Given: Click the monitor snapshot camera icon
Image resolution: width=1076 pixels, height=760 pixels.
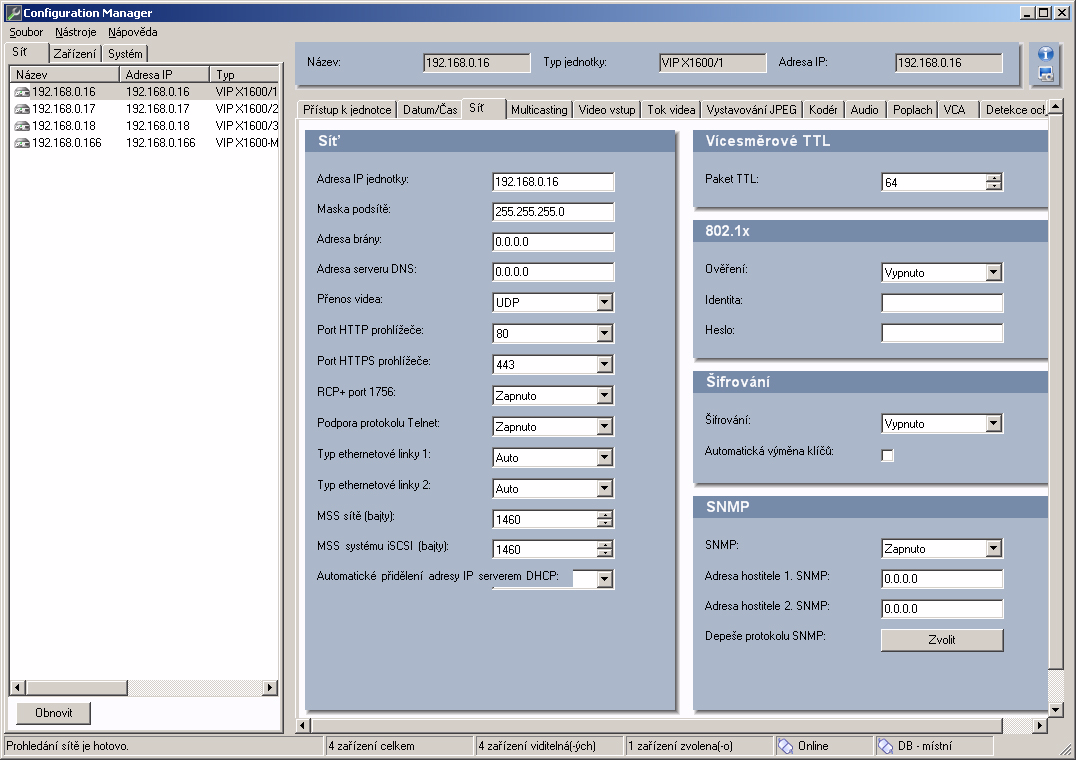Looking at the screenshot, I should tap(1045, 74).
